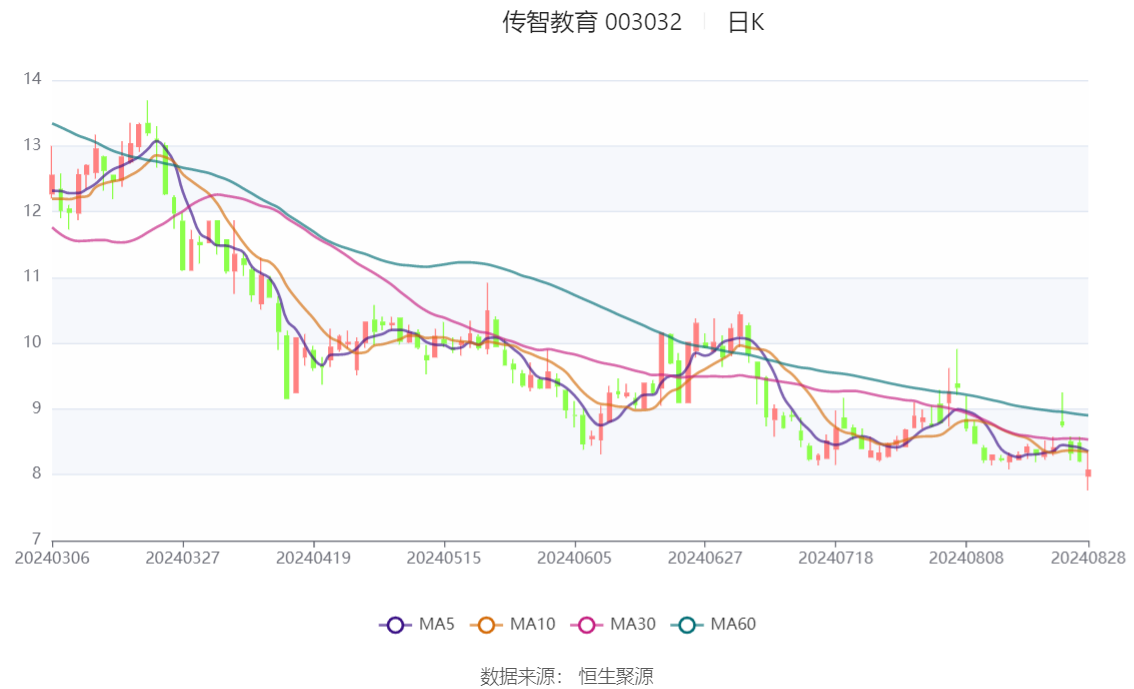Click the y-axis value 14
The height and width of the screenshot is (689, 1134).
tap(33, 79)
